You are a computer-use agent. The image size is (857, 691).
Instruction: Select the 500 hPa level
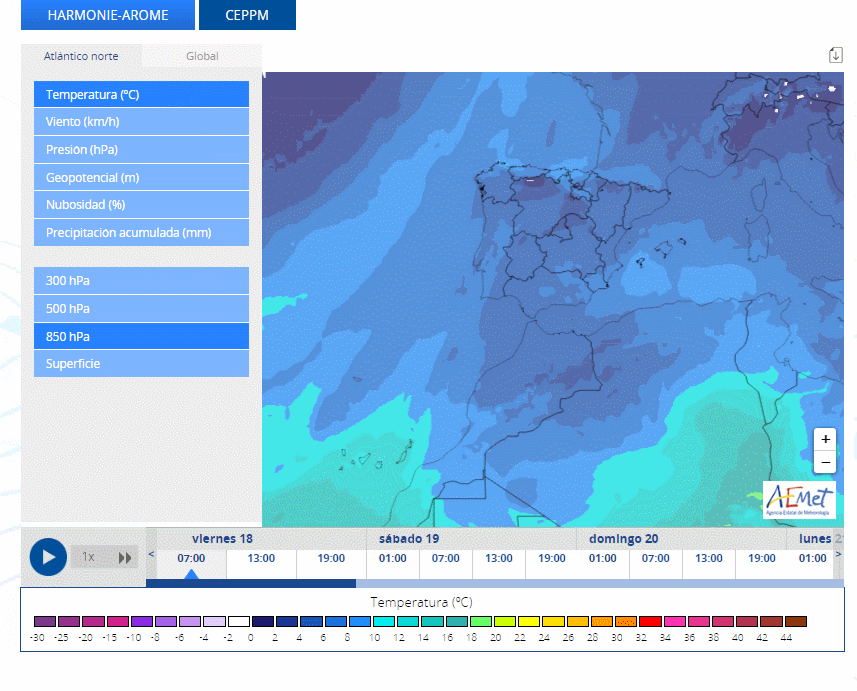point(141,308)
